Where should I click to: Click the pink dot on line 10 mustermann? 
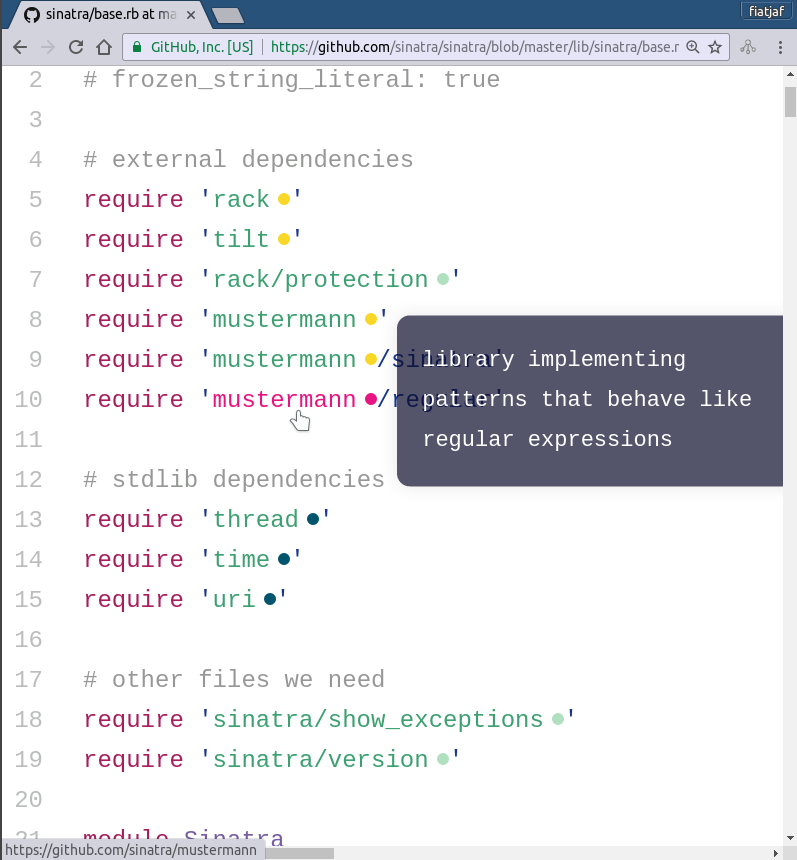(x=371, y=399)
